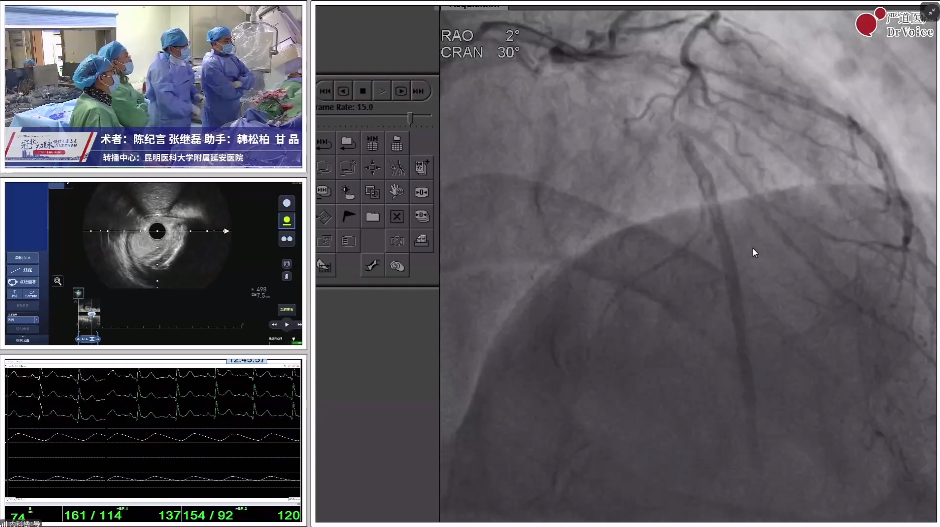Adjust the Frame Rate slider handle
The width and height of the screenshot is (940, 527).
coord(410,118)
